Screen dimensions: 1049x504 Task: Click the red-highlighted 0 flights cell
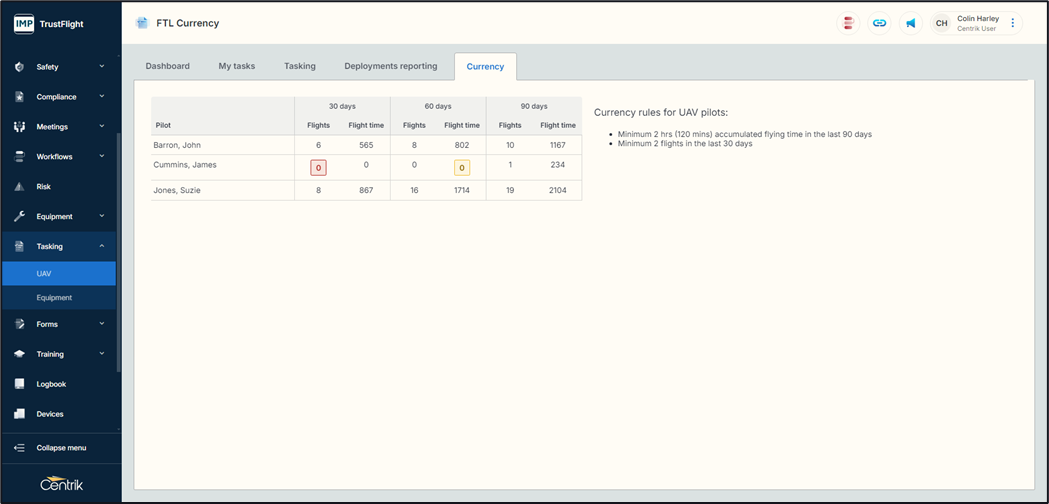(x=318, y=168)
